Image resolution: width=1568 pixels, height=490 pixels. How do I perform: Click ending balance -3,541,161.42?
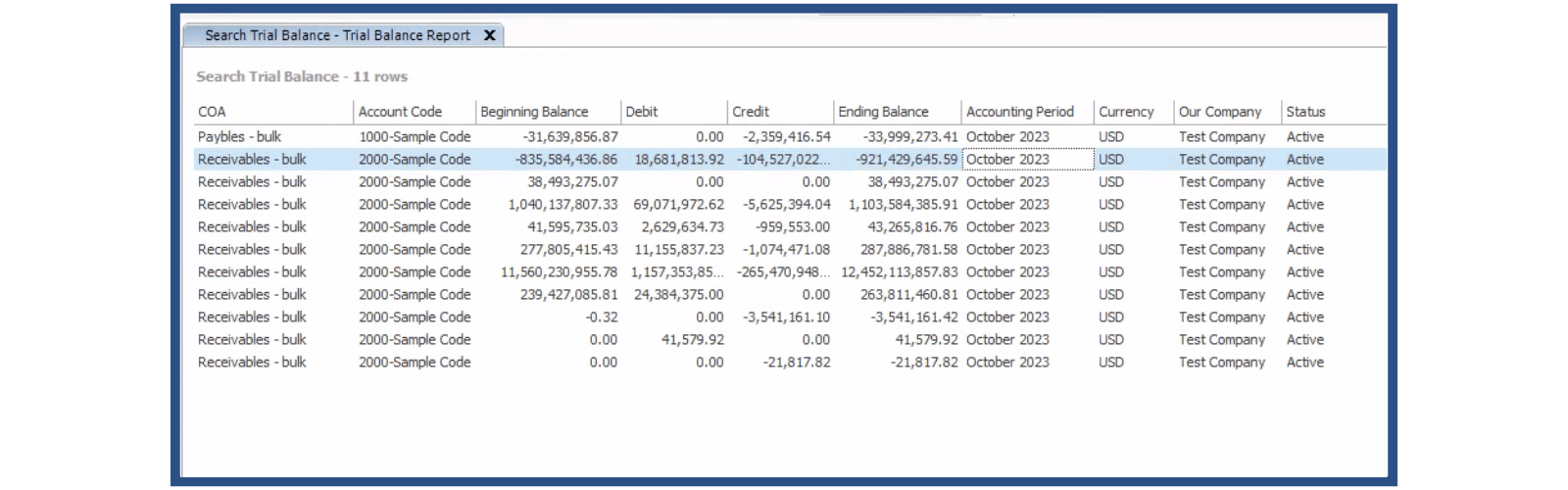pos(914,318)
